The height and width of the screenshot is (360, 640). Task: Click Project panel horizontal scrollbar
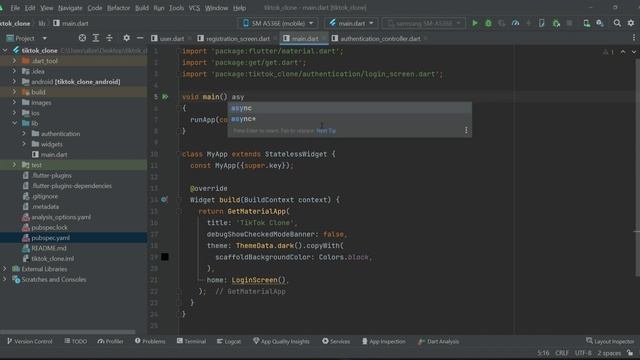pos(68,332)
